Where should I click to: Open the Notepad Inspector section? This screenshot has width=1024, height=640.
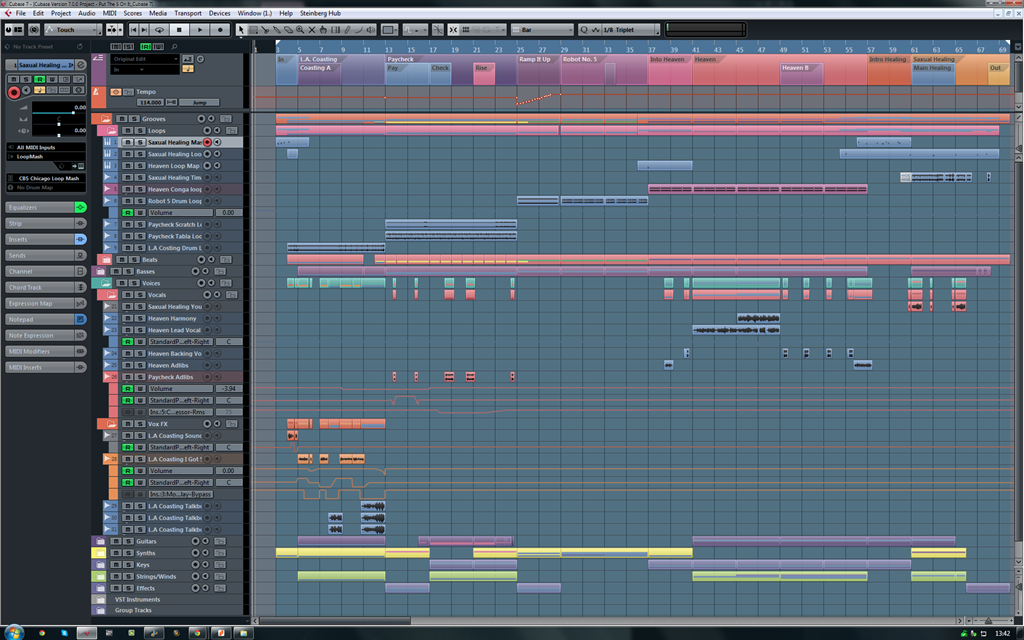click(x=46, y=319)
